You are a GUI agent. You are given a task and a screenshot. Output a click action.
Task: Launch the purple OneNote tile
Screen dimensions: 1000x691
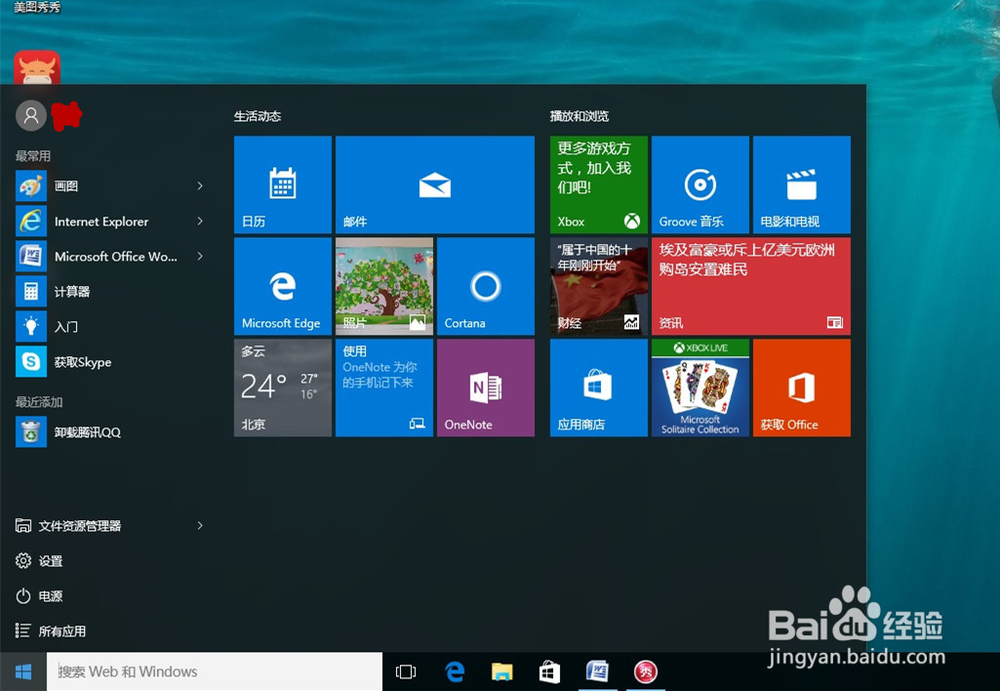point(485,387)
